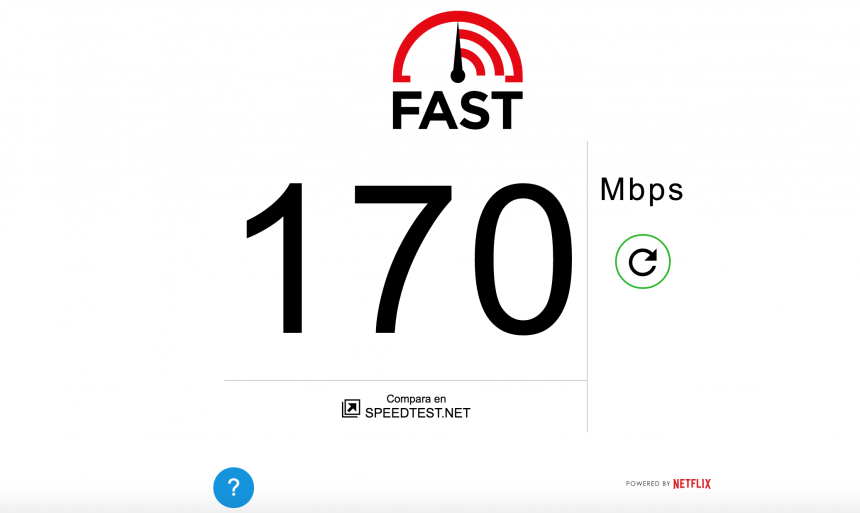Click the digit 7 in the speed

pos(403,259)
